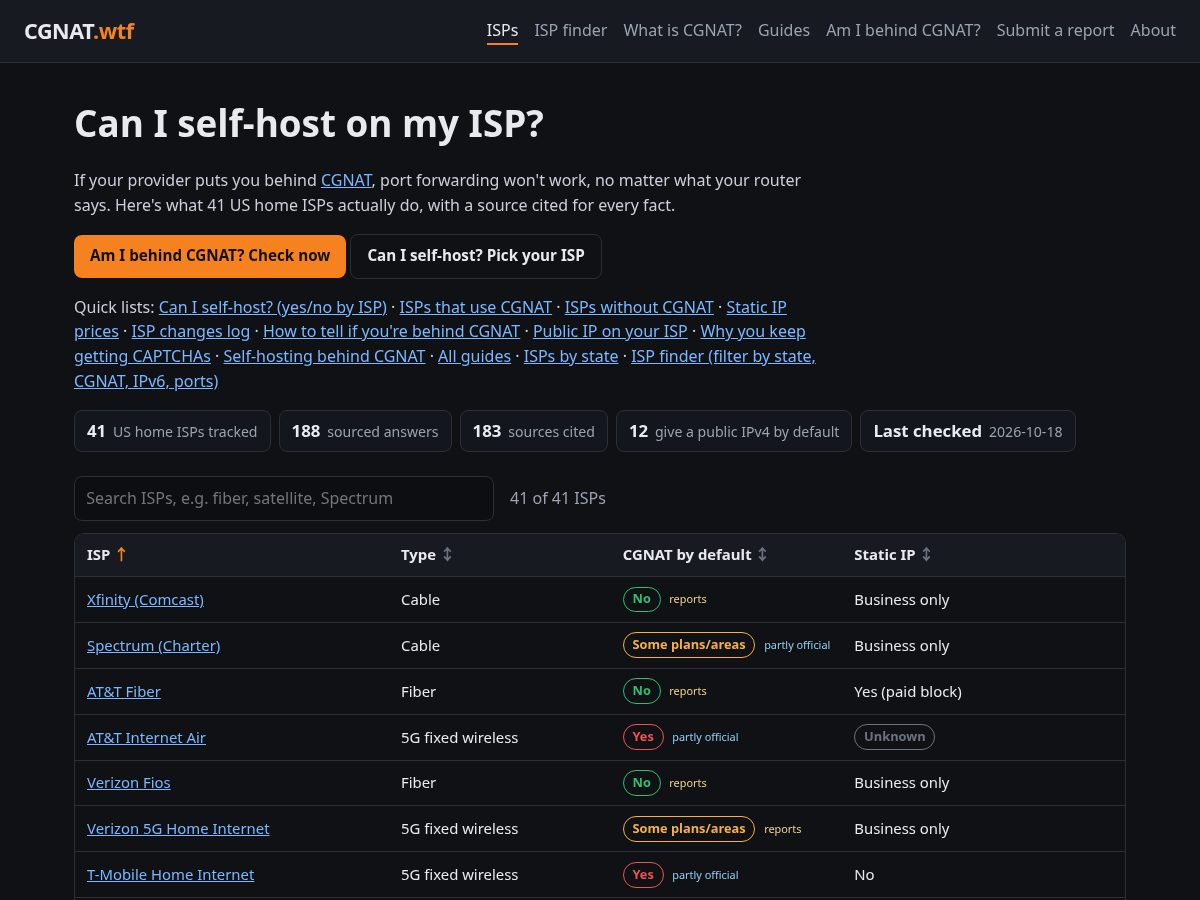Click AT&T Fiber row Fiber type cell
This screenshot has width=1200, height=900.
418,692
